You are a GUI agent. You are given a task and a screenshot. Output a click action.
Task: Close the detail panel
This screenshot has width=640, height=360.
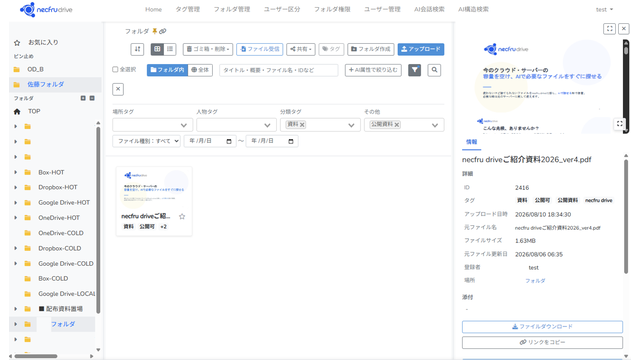(x=624, y=29)
